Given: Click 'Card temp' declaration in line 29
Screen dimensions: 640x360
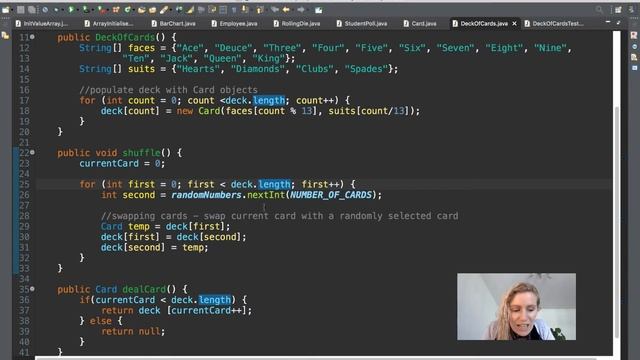Looking at the screenshot, I should pos(125,227).
